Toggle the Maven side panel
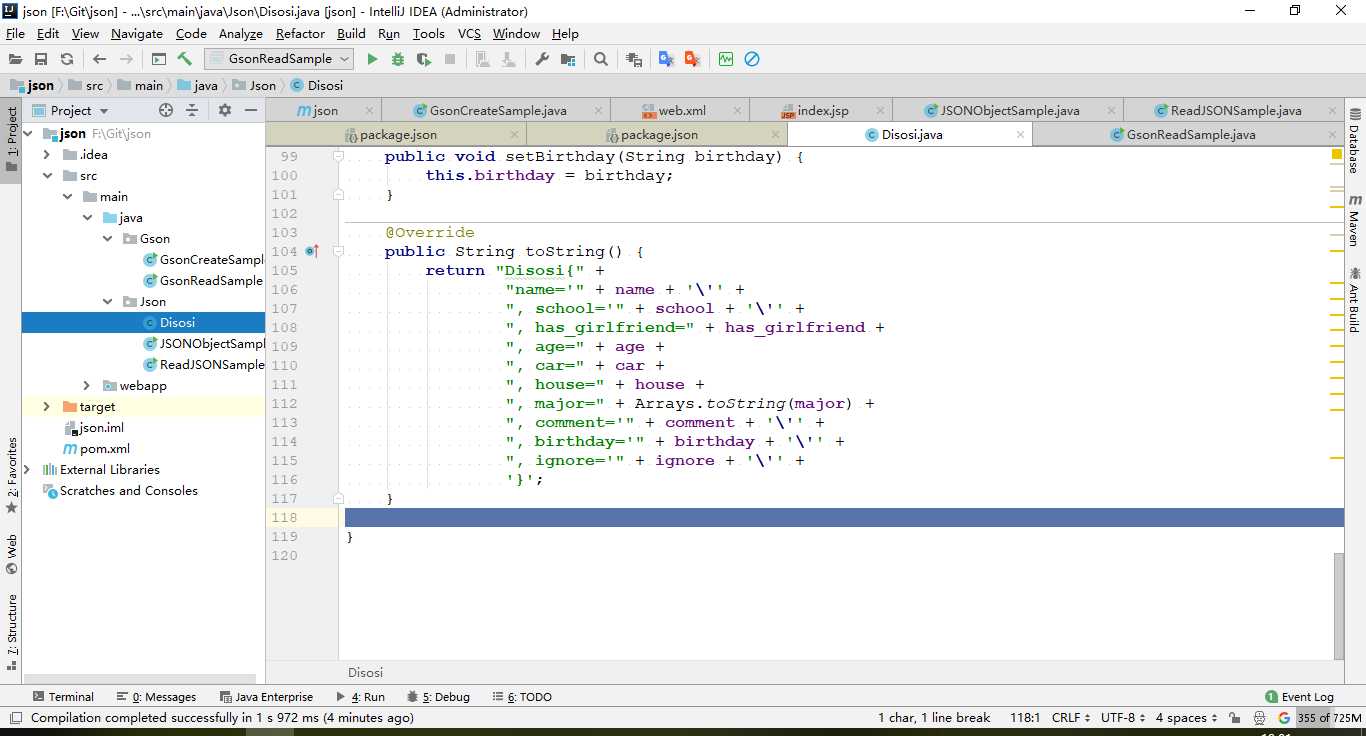Screen dimensions: 1366x736 (x=1355, y=222)
